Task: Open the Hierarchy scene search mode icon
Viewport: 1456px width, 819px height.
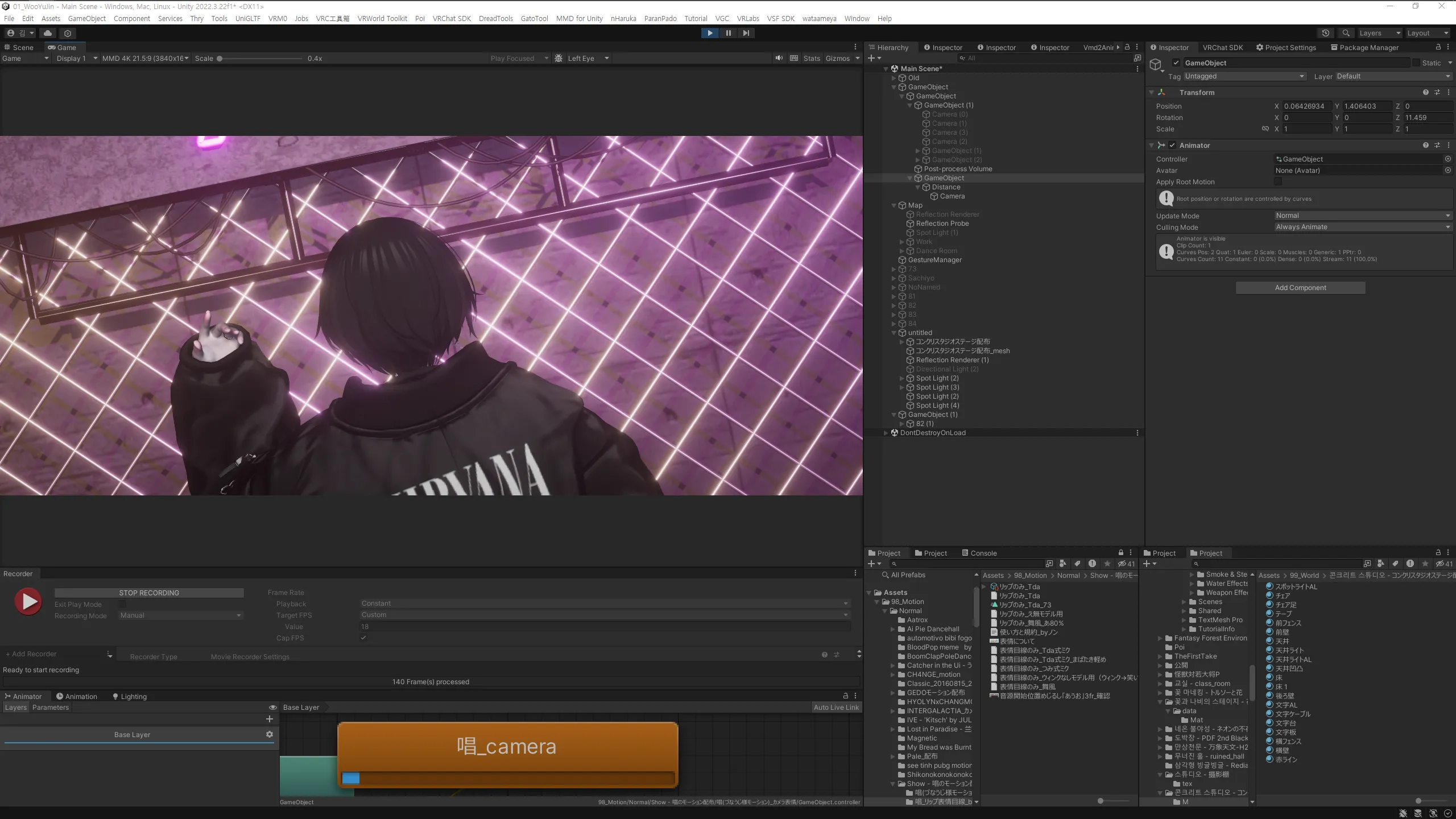Action: coord(1137,58)
